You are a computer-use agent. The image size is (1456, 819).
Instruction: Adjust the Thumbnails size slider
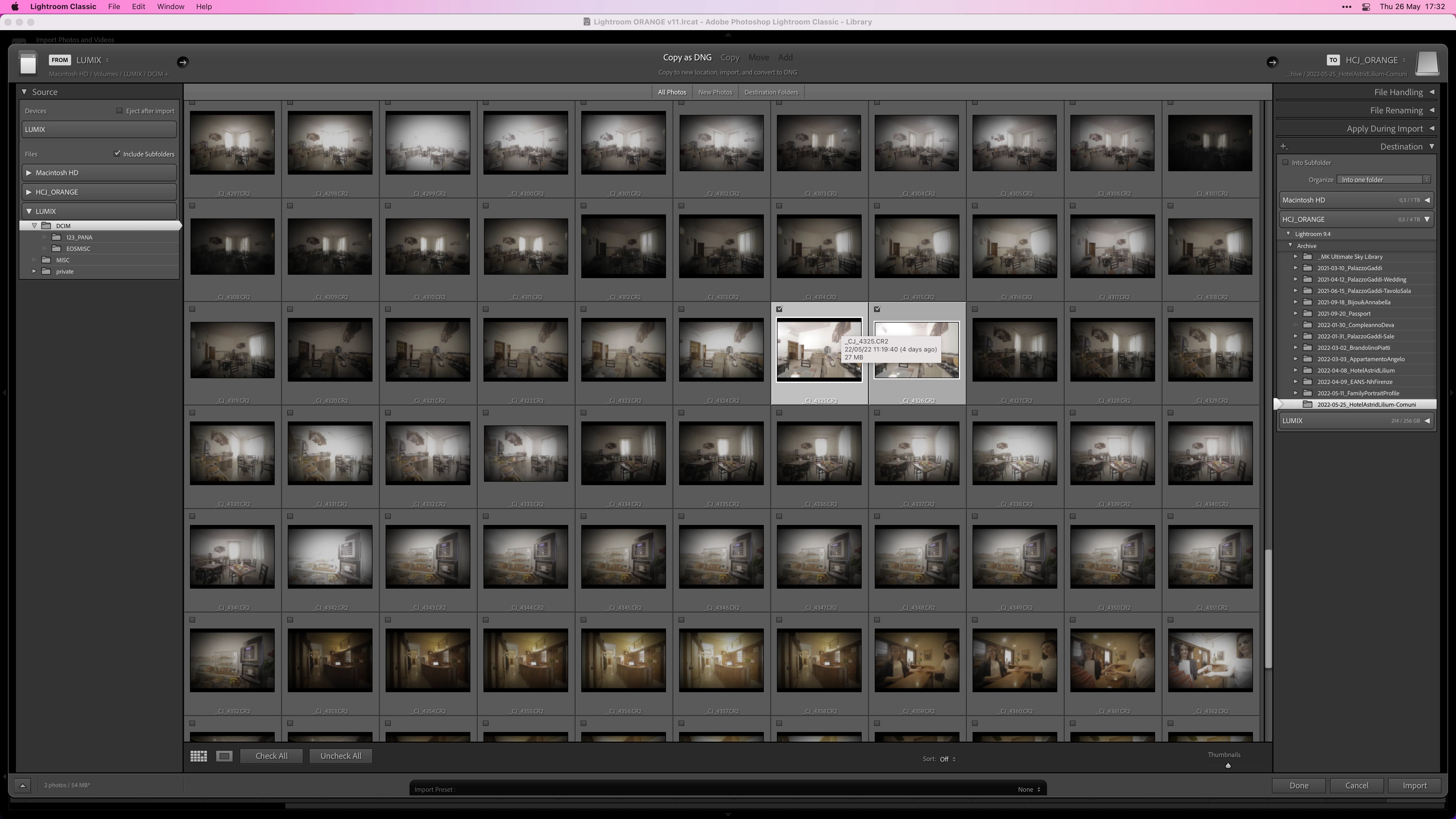tap(1228, 766)
